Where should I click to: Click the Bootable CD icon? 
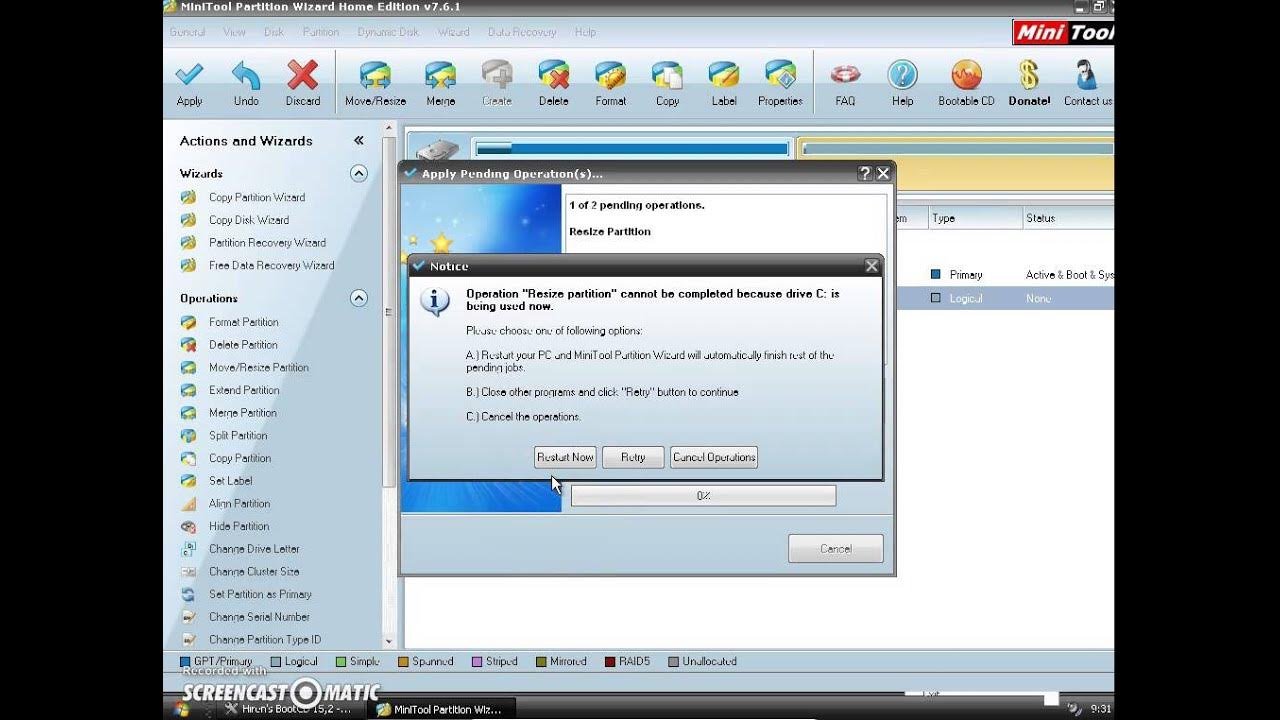coord(966,76)
